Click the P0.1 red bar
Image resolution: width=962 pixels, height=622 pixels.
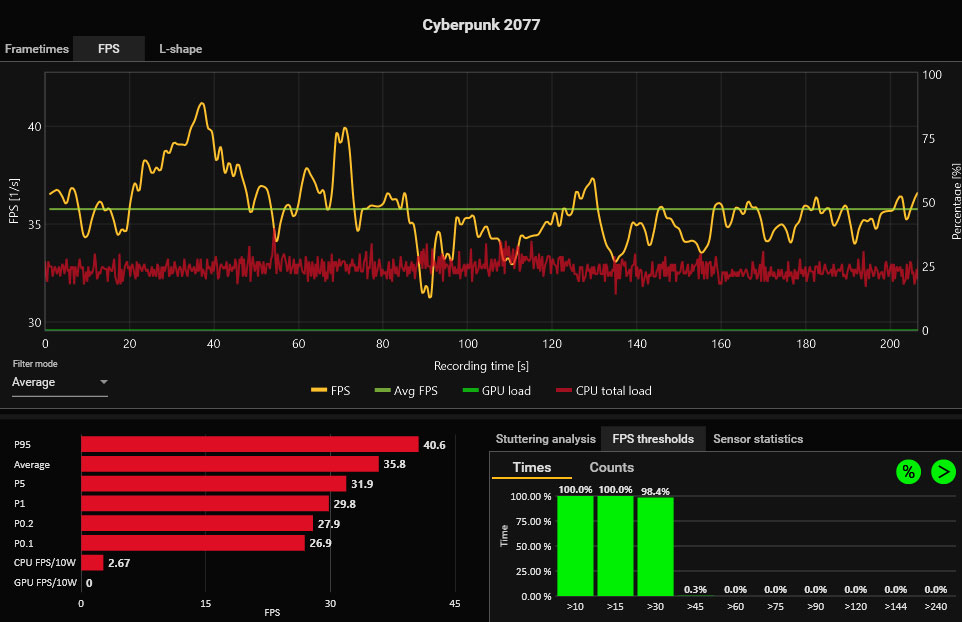point(192,543)
